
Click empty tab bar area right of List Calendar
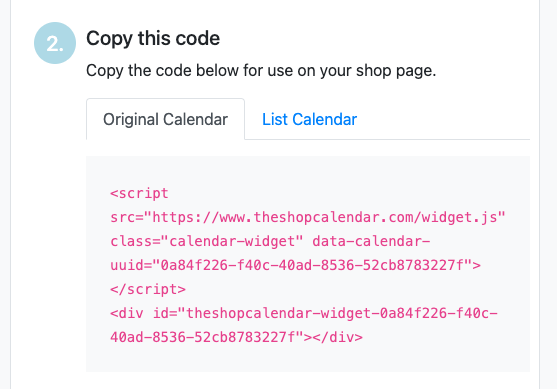tap(444, 119)
